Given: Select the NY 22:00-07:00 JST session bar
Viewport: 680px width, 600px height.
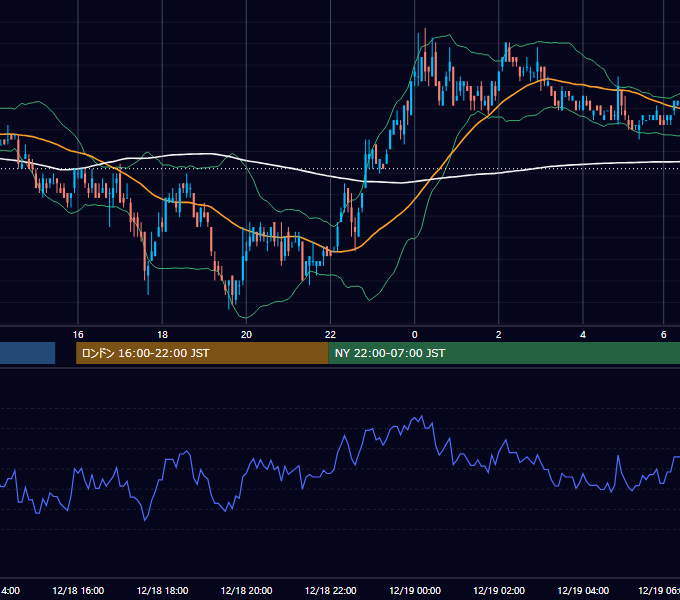Looking at the screenshot, I should pos(504,353).
